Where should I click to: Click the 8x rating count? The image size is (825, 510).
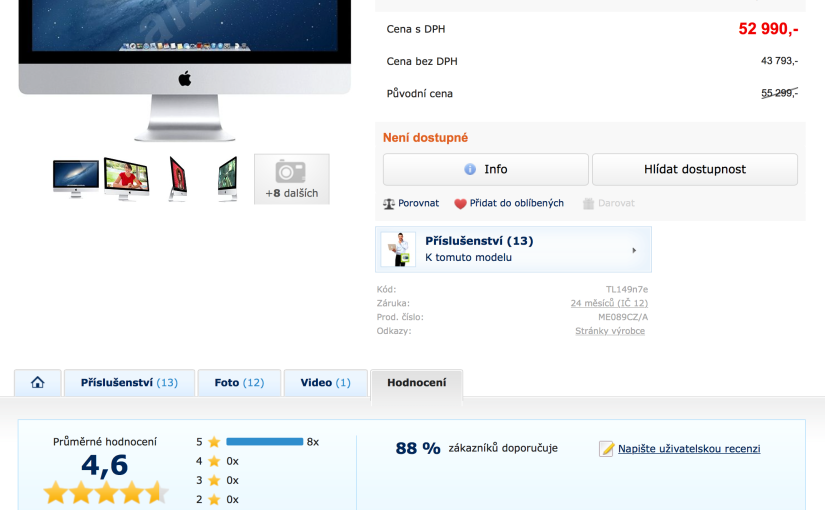(313, 442)
